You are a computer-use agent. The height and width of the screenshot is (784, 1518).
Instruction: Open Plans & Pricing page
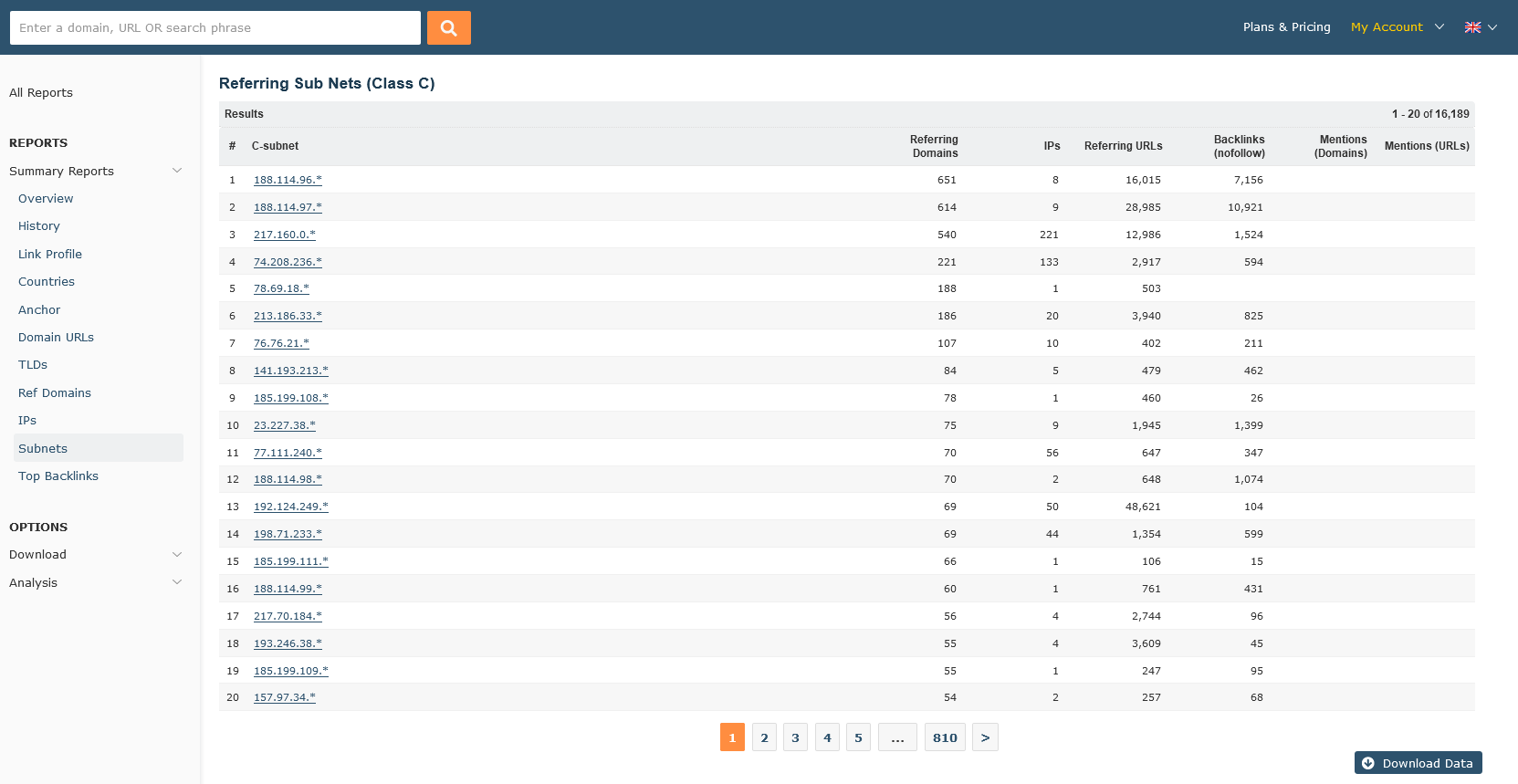pos(1286,27)
